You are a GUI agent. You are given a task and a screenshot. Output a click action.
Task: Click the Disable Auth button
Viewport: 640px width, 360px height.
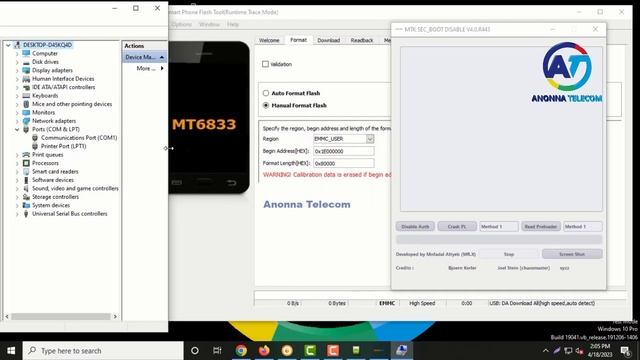(415, 227)
